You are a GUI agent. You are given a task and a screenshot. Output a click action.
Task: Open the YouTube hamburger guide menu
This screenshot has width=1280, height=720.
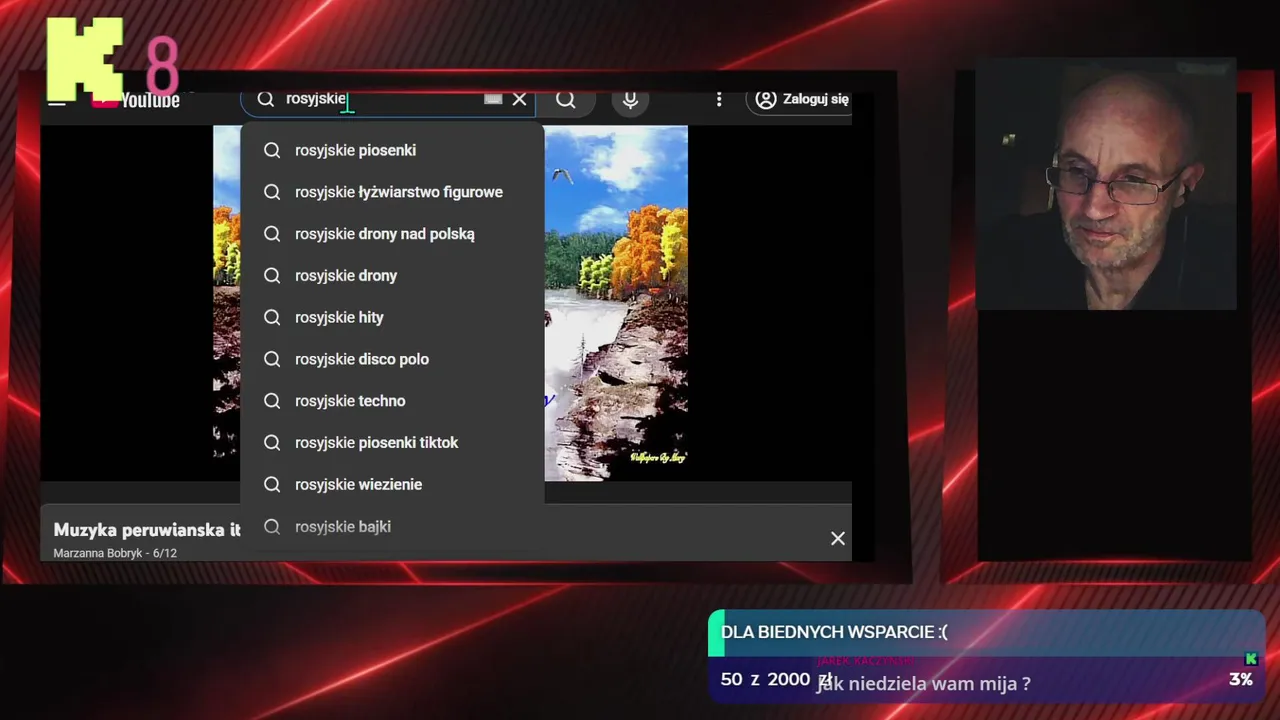point(57,101)
